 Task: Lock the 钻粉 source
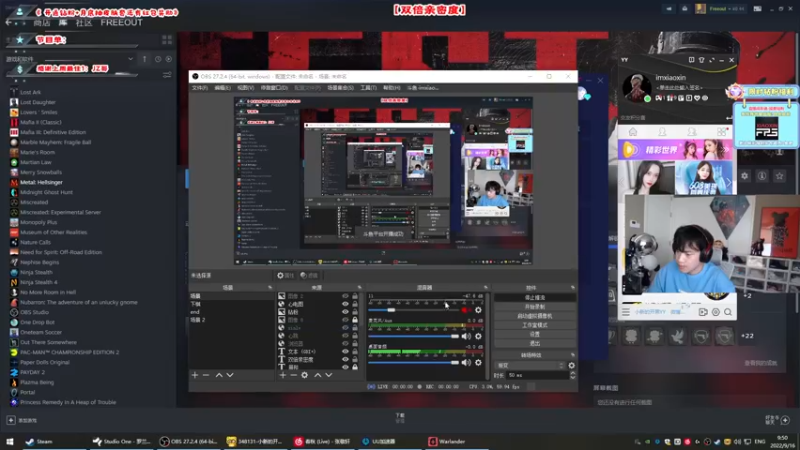coord(355,312)
